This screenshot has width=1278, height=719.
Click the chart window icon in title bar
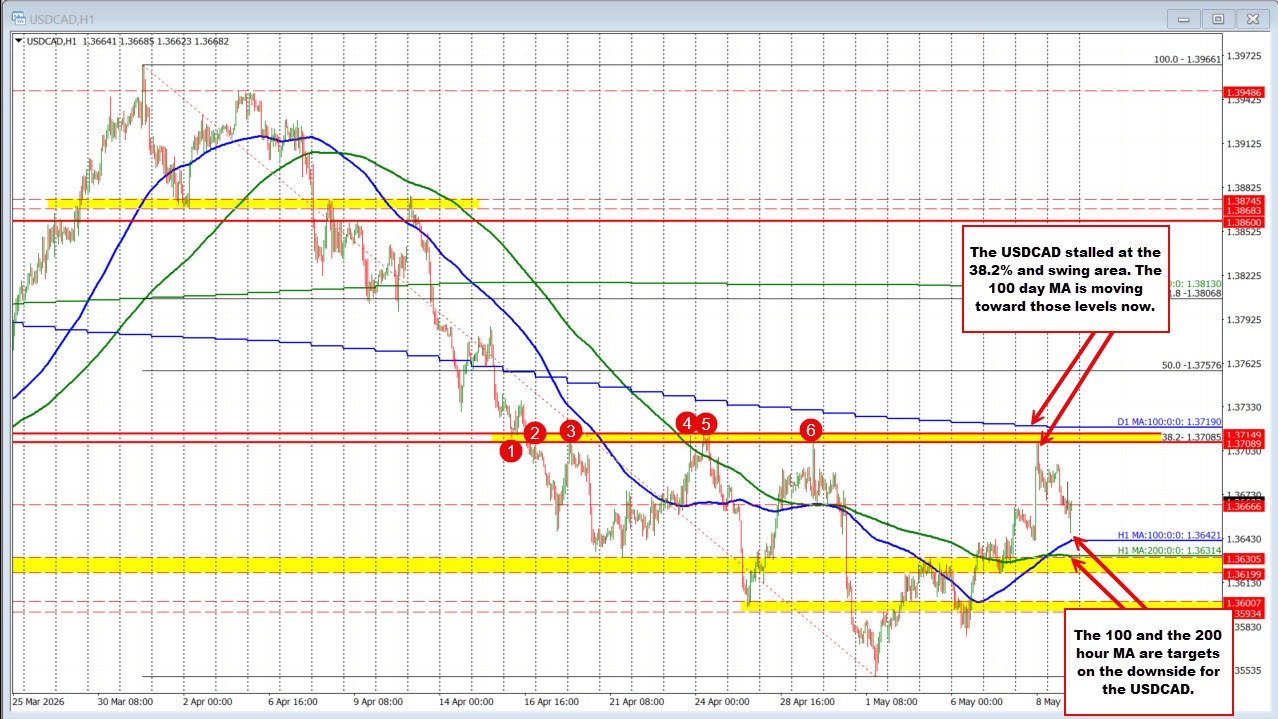pos(17,19)
